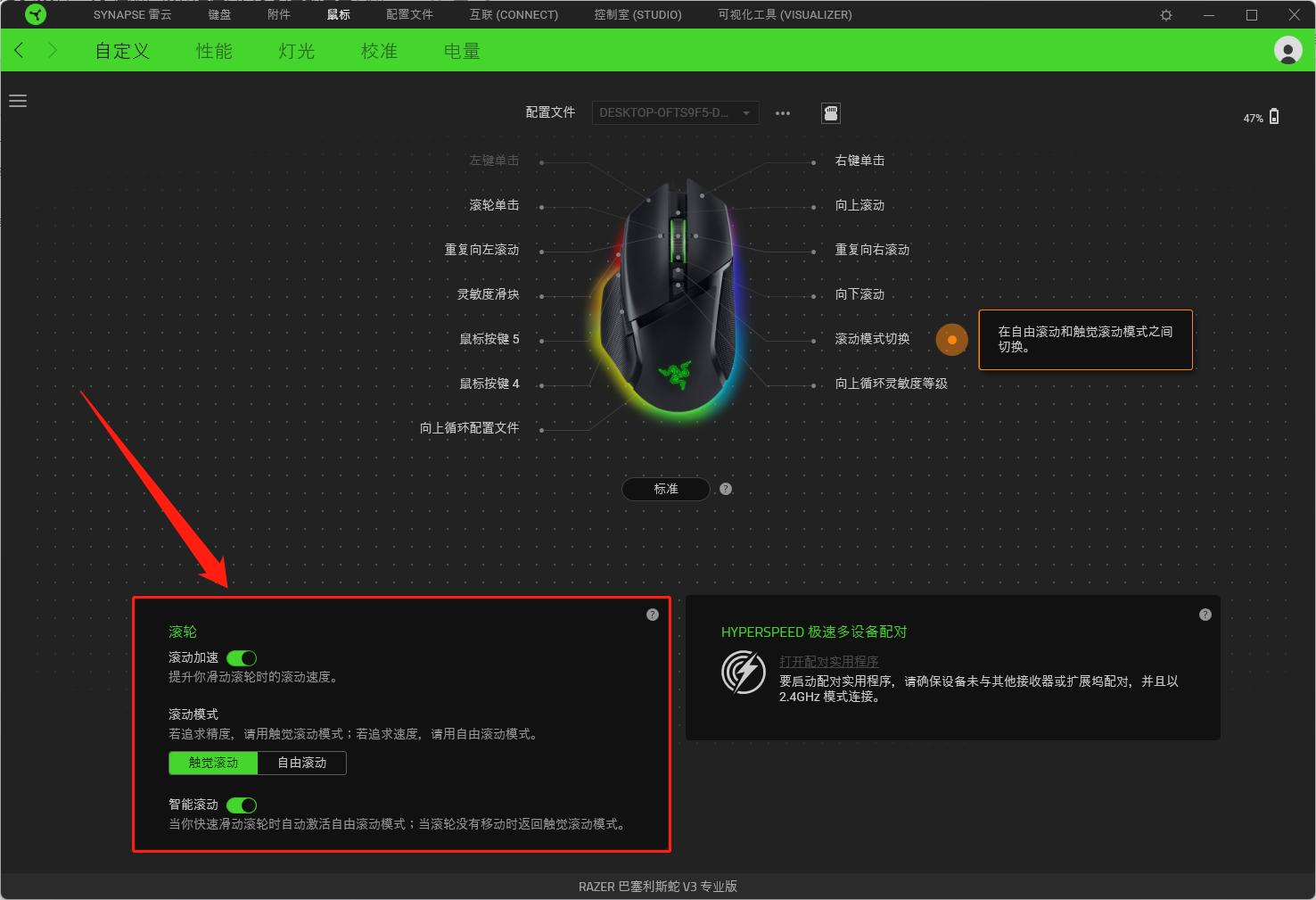The height and width of the screenshot is (900, 1316).
Task: Toggle 滚动加速 switch
Action: (x=242, y=658)
